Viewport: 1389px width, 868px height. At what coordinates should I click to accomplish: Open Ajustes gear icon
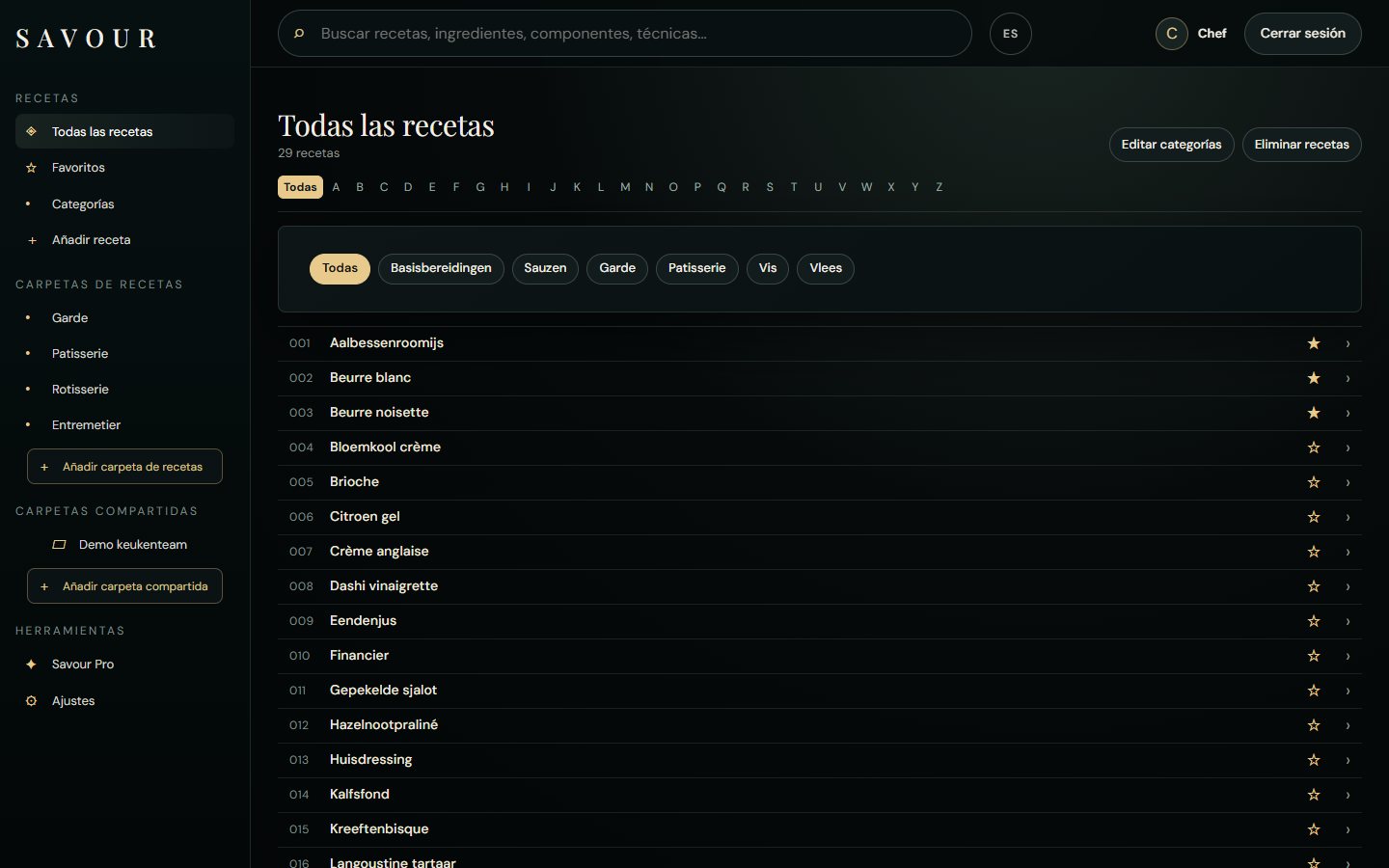coord(31,701)
